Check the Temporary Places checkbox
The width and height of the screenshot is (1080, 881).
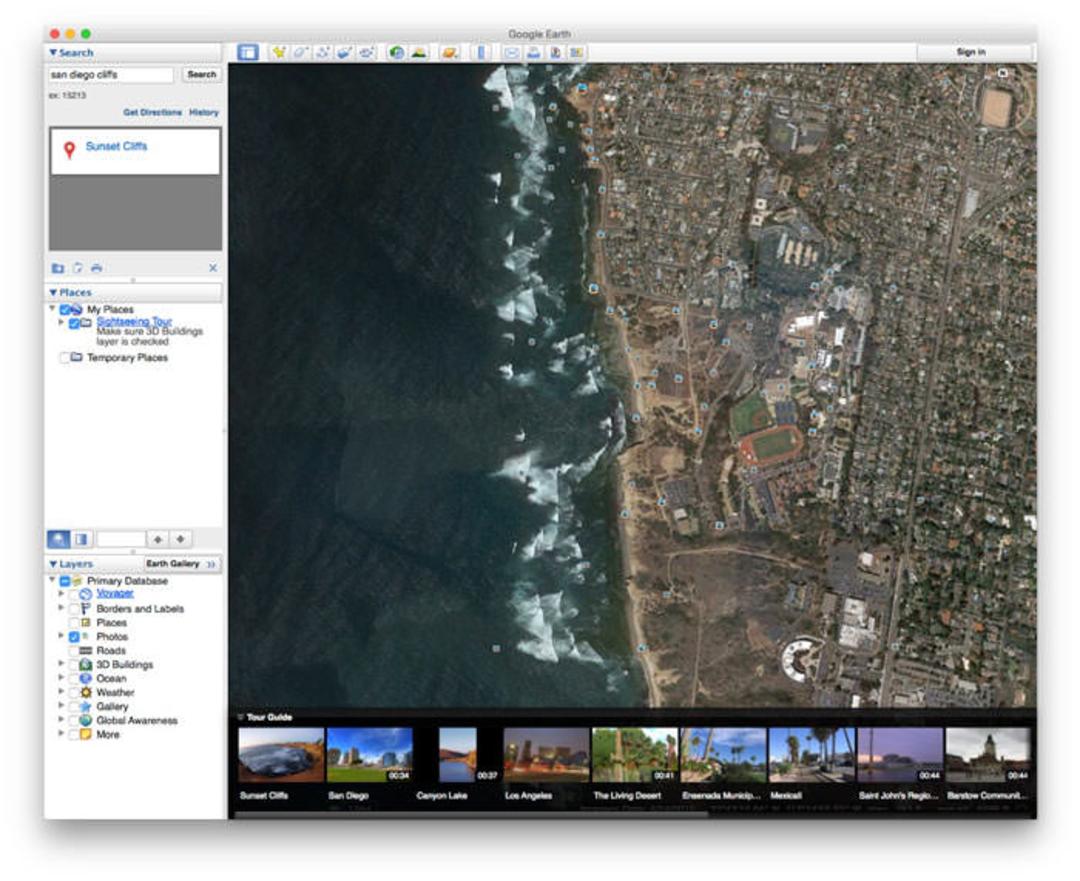pos(64,357)
